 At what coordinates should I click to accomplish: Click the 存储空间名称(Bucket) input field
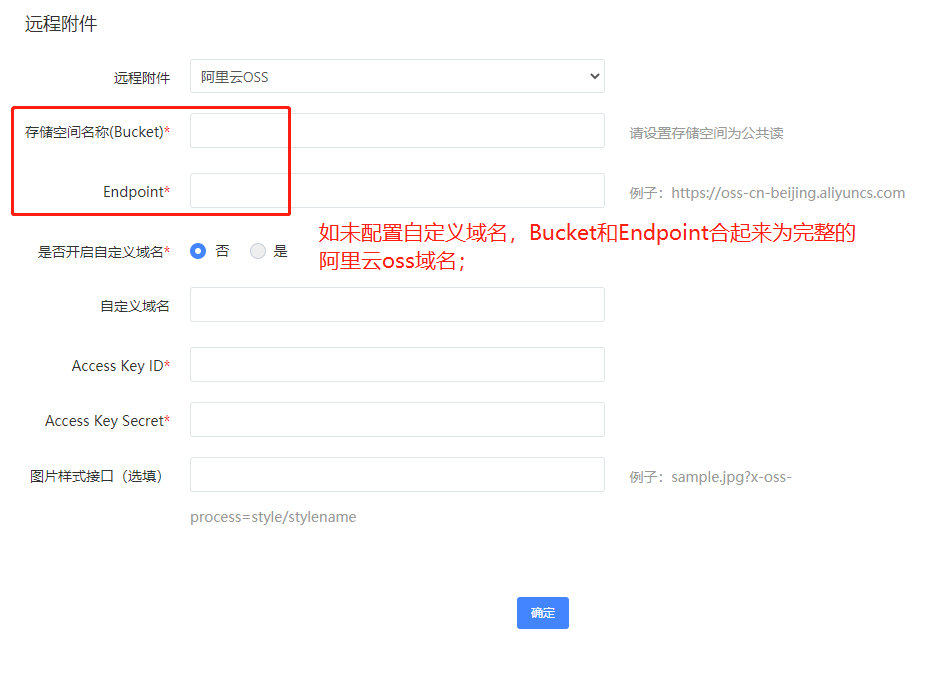click(x=397, y=131)
